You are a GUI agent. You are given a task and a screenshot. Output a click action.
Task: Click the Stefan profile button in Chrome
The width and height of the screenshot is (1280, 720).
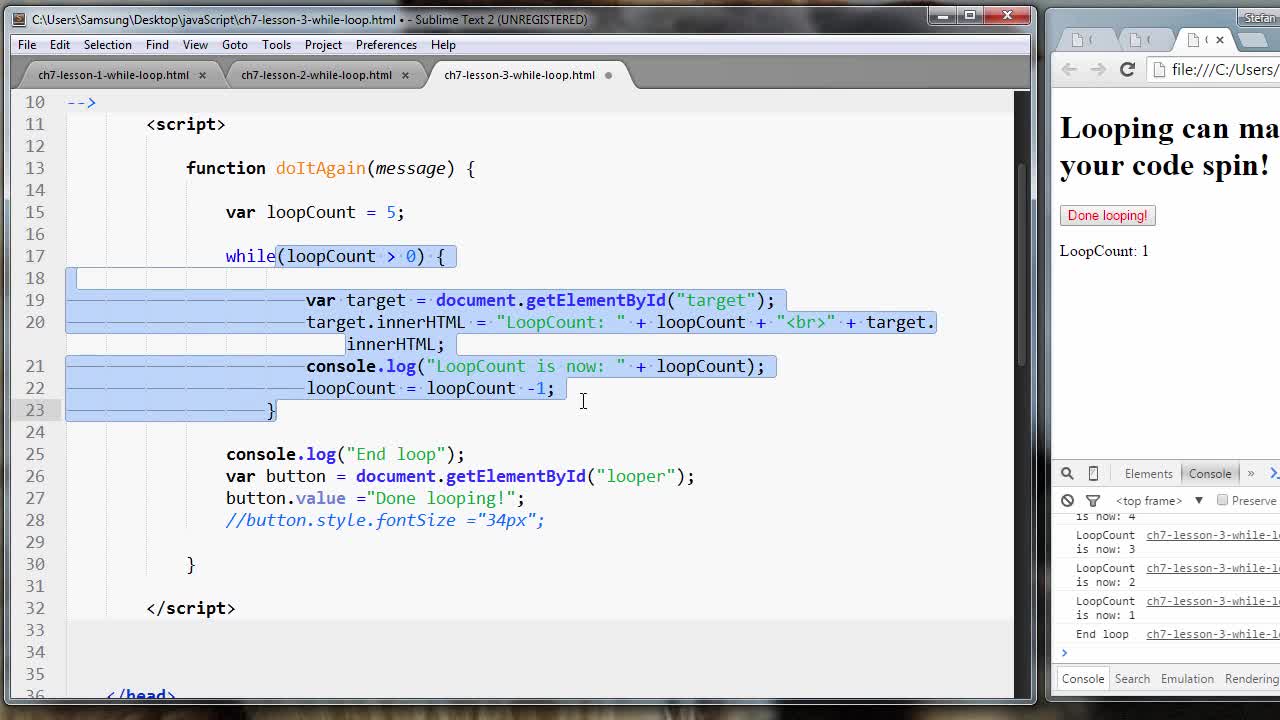(1259, 18)
